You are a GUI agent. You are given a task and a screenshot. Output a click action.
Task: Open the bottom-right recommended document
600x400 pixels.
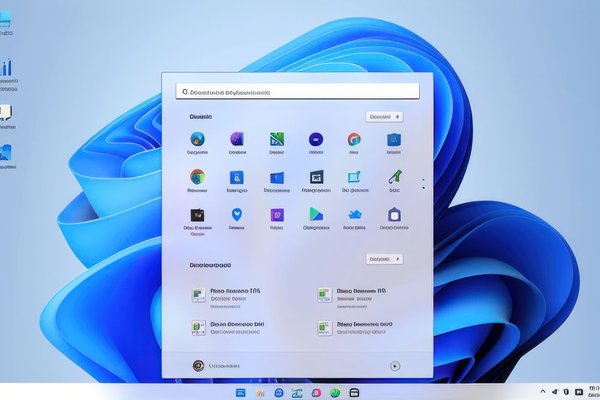click(355, 328)
